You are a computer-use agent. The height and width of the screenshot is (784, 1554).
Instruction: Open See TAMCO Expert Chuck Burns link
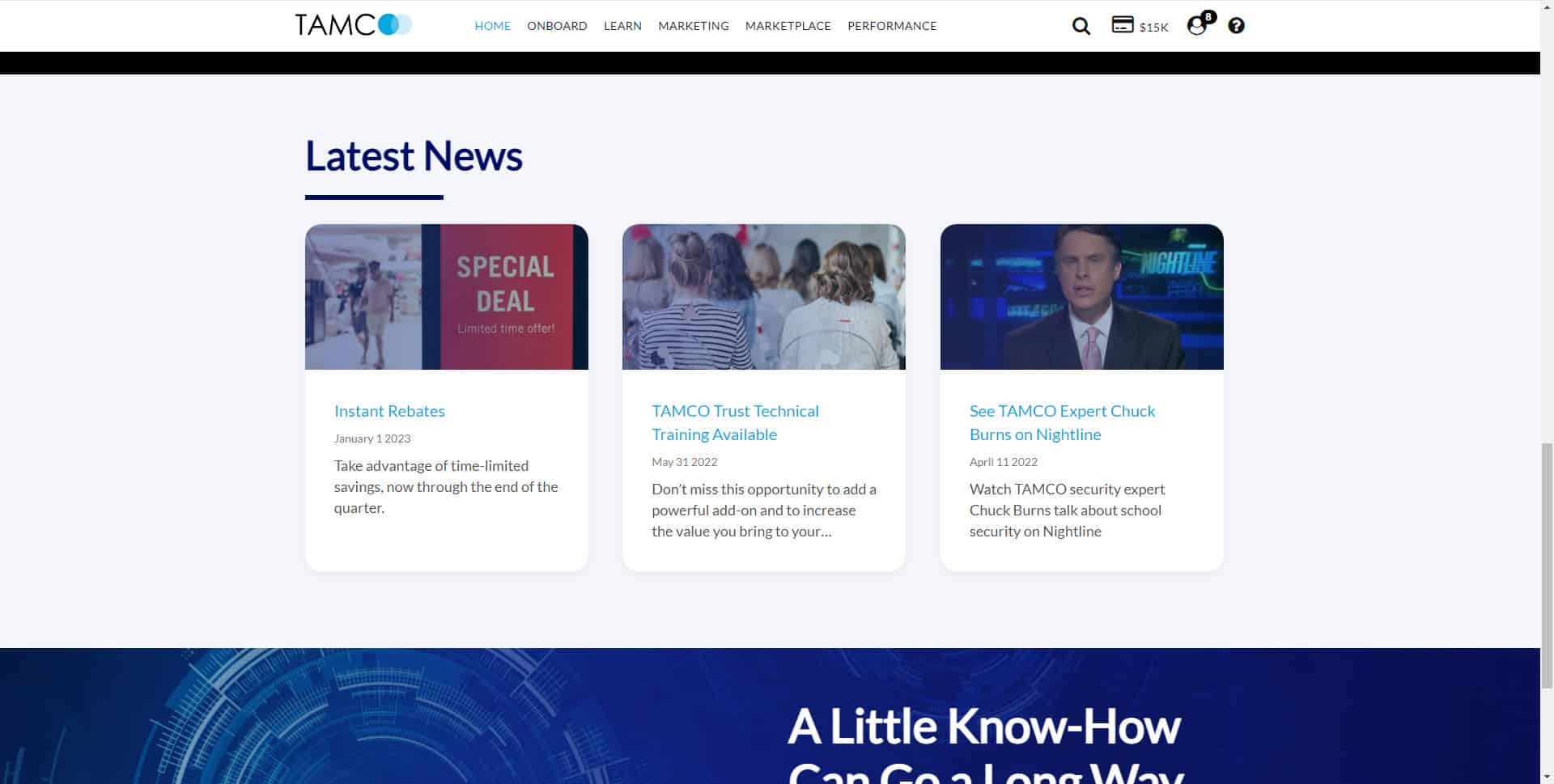[1062, 422]
